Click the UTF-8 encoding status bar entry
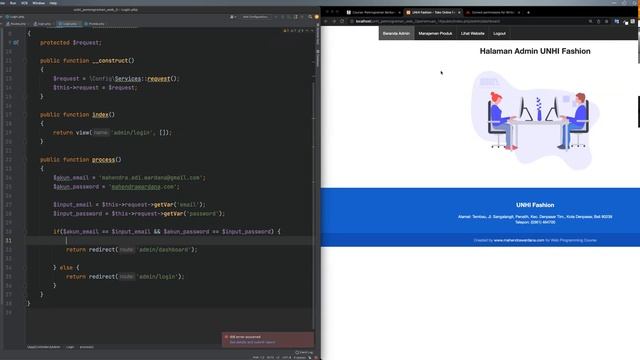The image size is (640, 360). [x=286, y=357]
